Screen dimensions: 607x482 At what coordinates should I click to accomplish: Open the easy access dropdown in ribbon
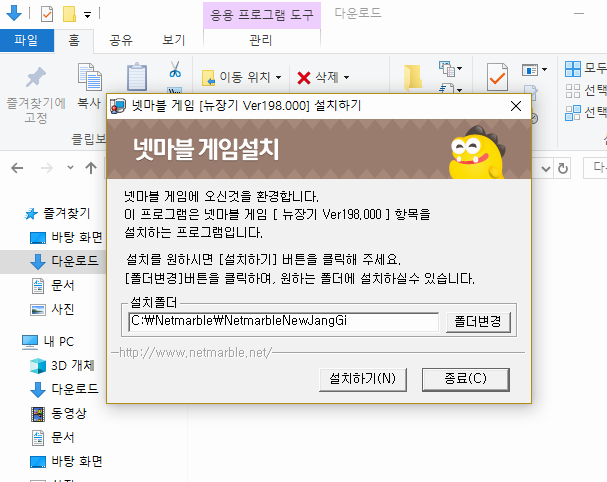pos(451,89)
